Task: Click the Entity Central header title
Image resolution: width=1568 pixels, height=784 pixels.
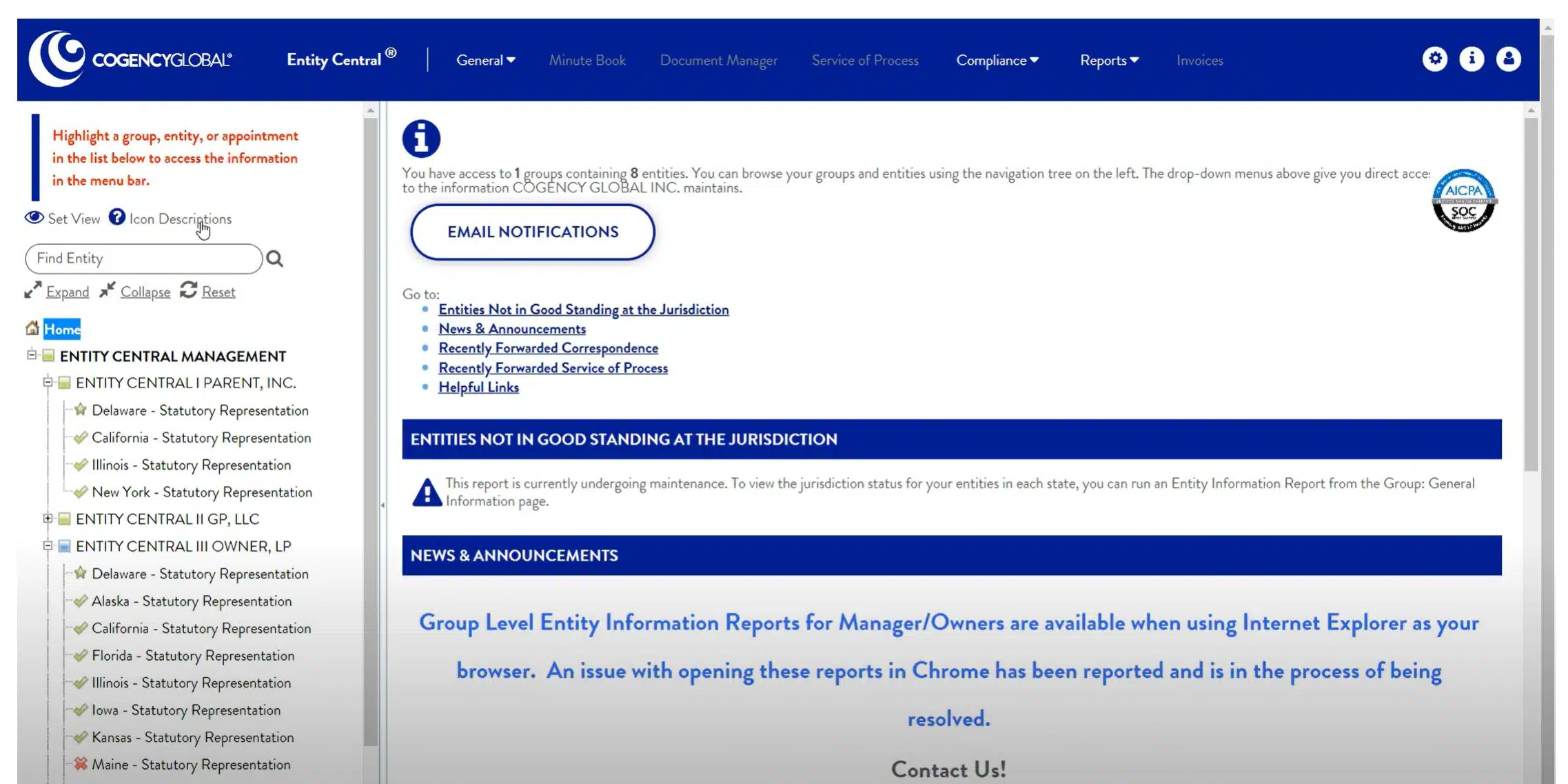Action: pyautogui.click(x=341, y=59)
